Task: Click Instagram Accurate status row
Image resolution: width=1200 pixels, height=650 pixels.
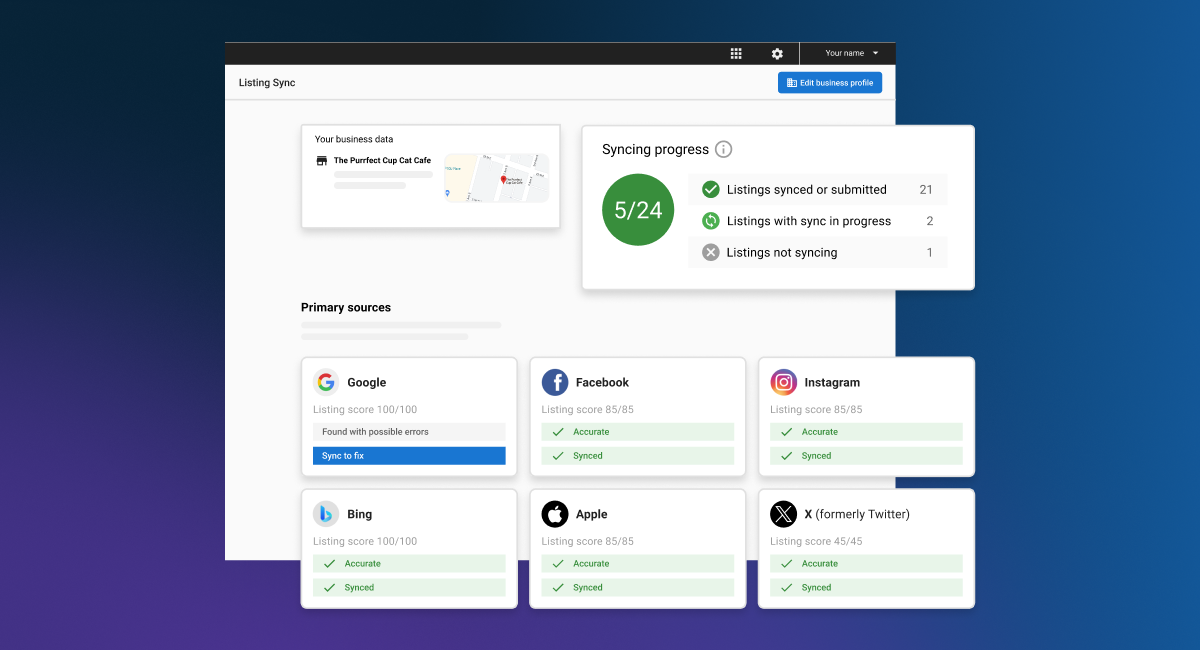Action: pyautogui.click(x=866, y=432)
